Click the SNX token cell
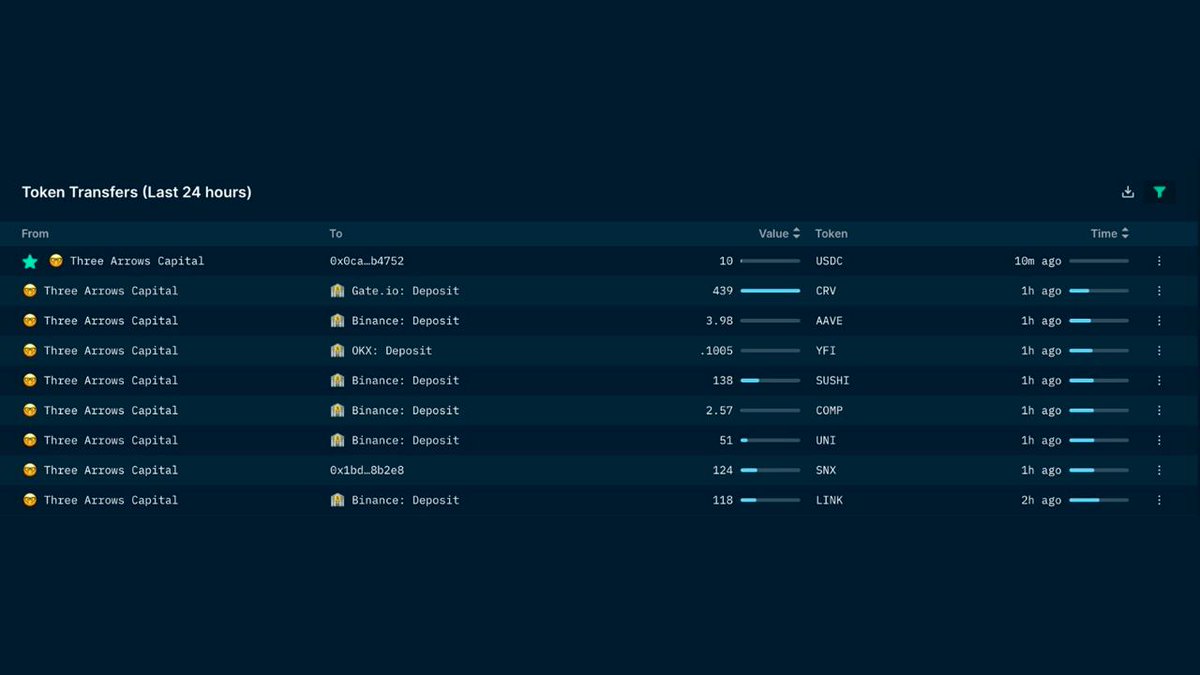Screen dimensions: 1200x675 (826, 470)
